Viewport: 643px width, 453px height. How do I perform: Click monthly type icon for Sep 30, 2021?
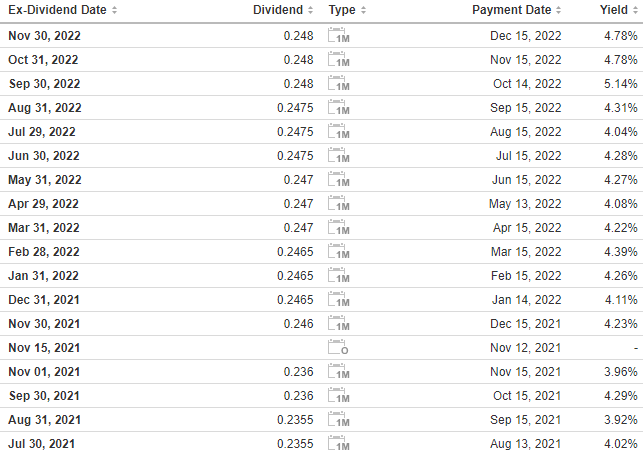pos(339,395)
